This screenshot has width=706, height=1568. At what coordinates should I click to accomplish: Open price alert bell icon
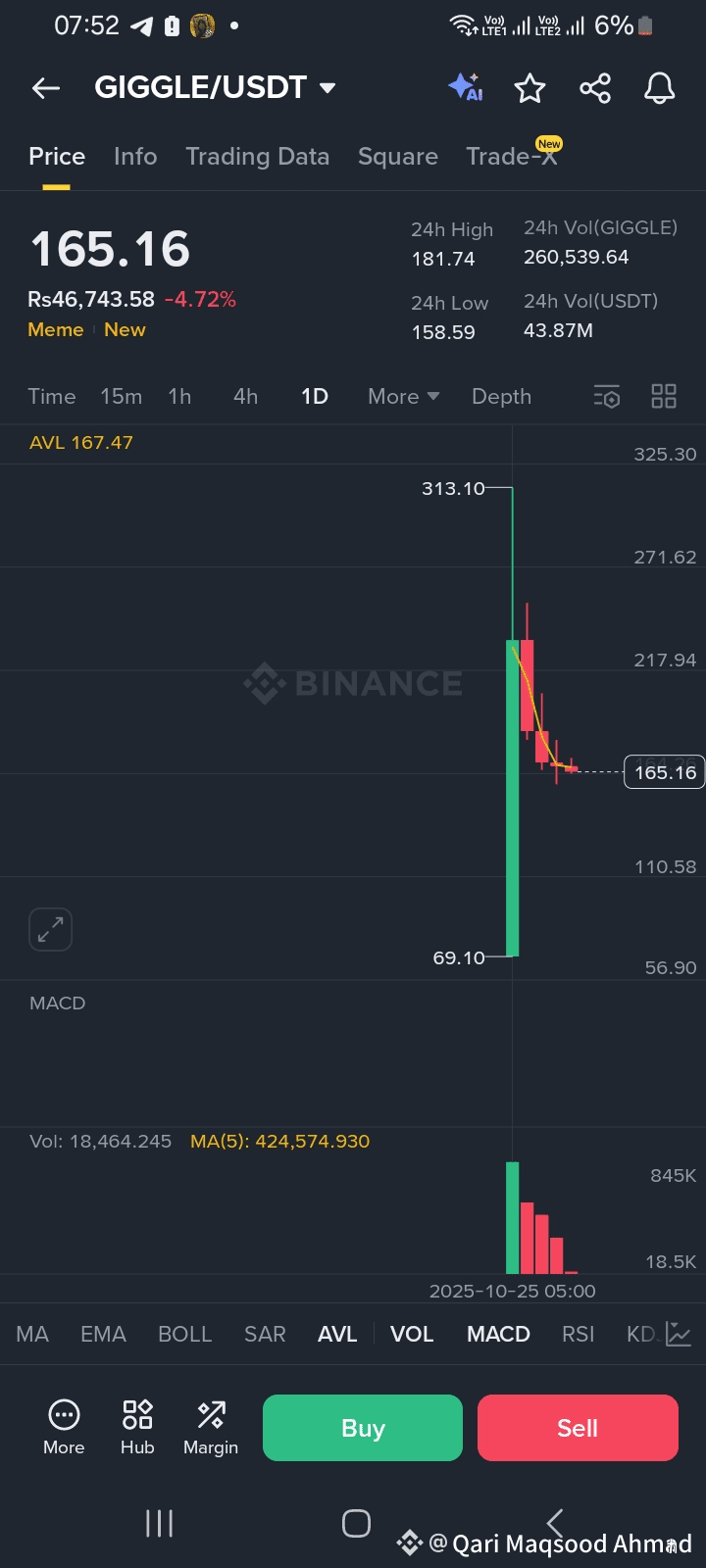pyautogui.click(x=659, y=88)
